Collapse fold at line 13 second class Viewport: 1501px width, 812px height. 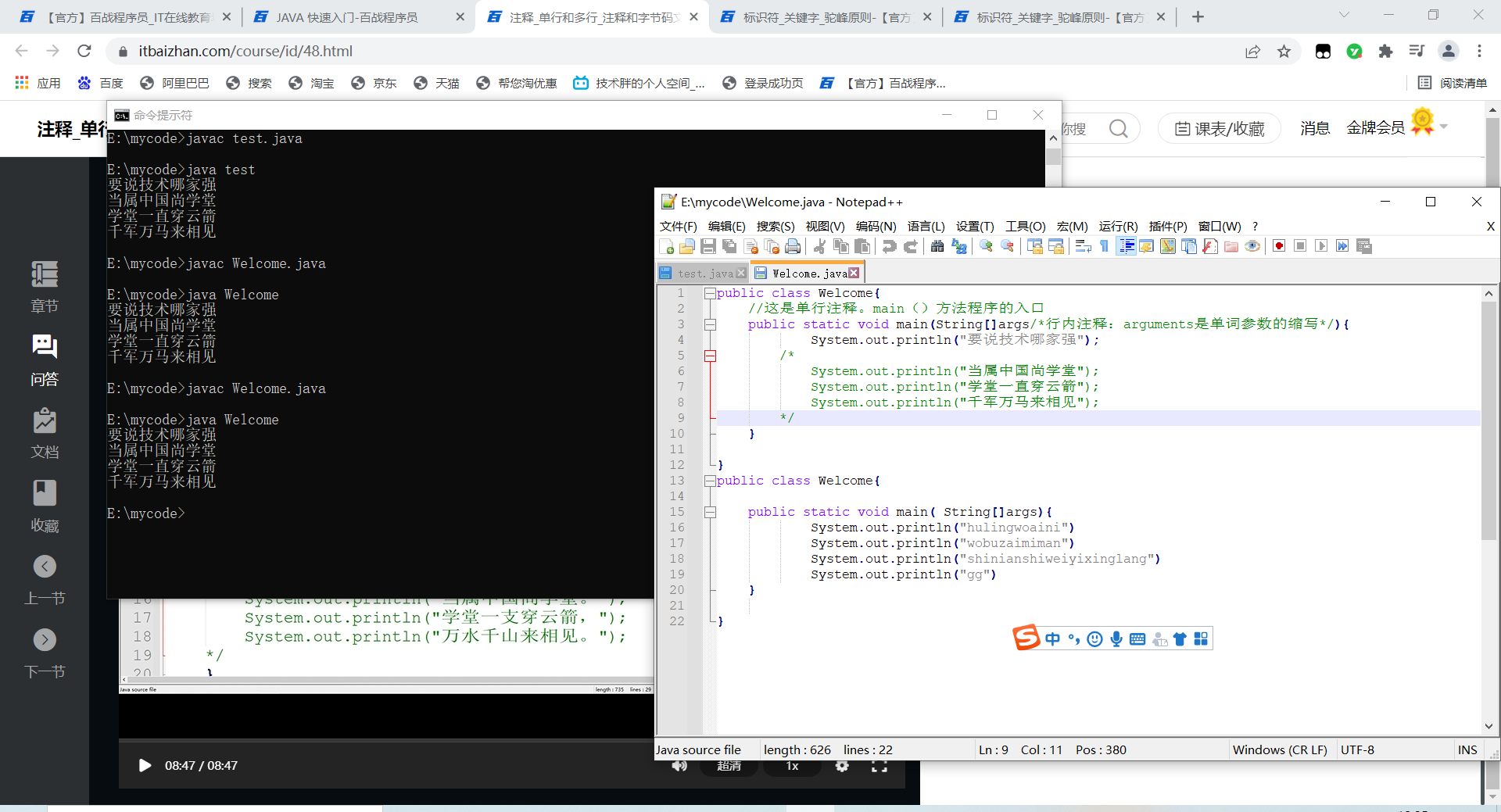coord(709,481)
